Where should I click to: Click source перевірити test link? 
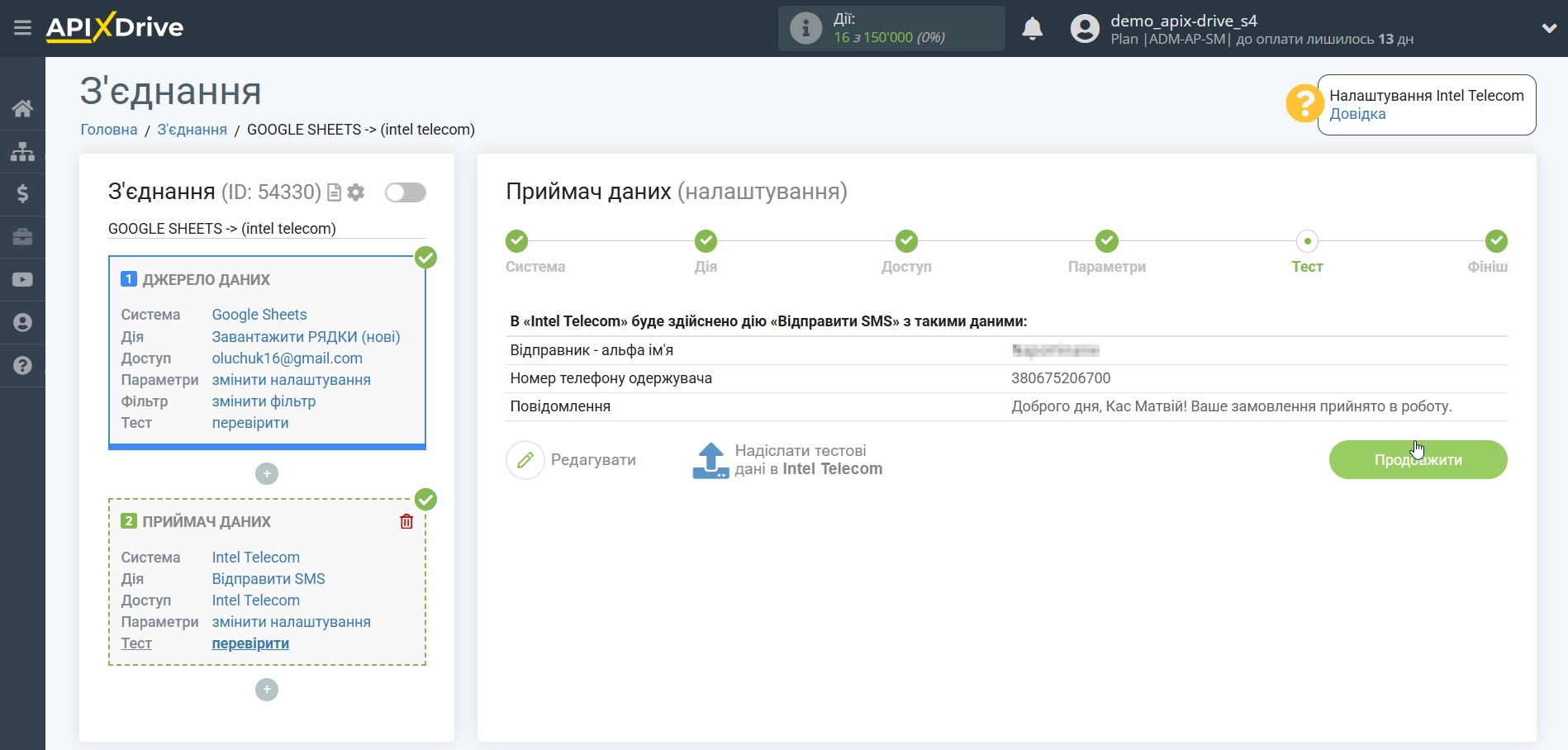(x=250, y=423)
